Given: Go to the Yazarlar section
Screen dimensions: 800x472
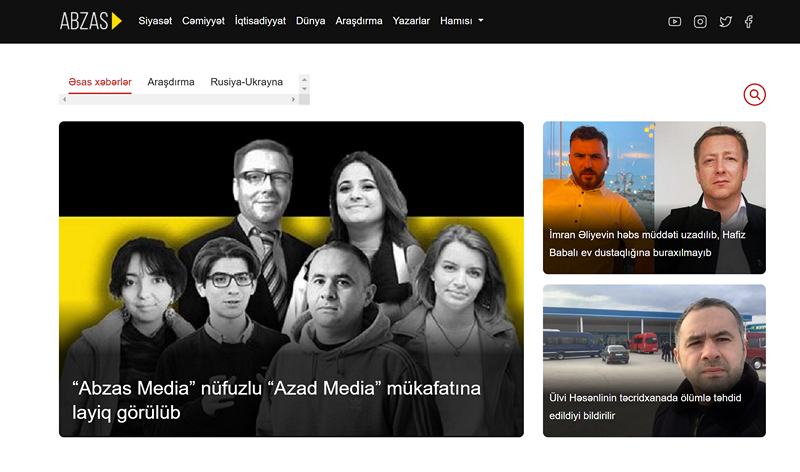Looking at the screenshot, I should [x=411, y=21].
